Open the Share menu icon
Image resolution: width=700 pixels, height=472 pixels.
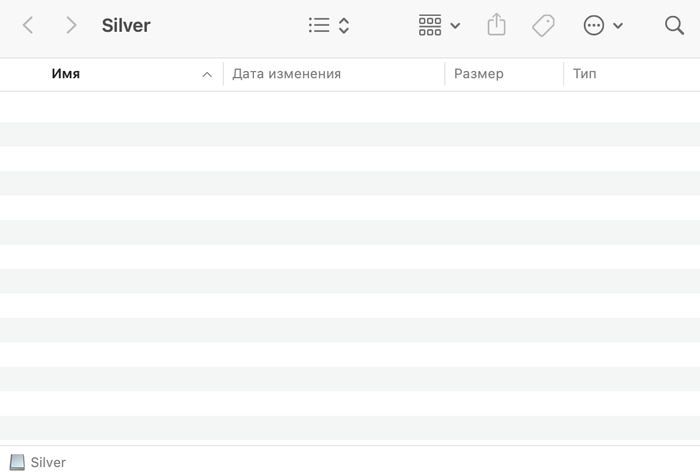point(497,26)
